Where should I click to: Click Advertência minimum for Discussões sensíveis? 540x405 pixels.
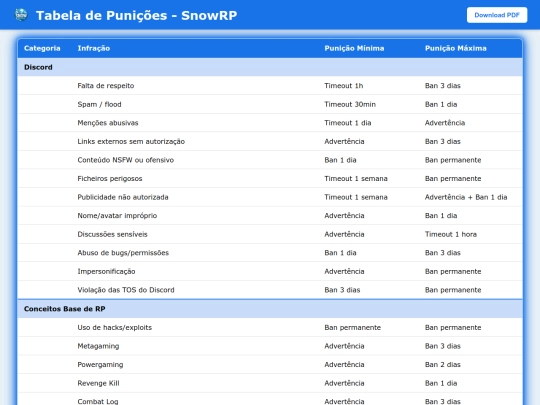[x=344, y=235]
